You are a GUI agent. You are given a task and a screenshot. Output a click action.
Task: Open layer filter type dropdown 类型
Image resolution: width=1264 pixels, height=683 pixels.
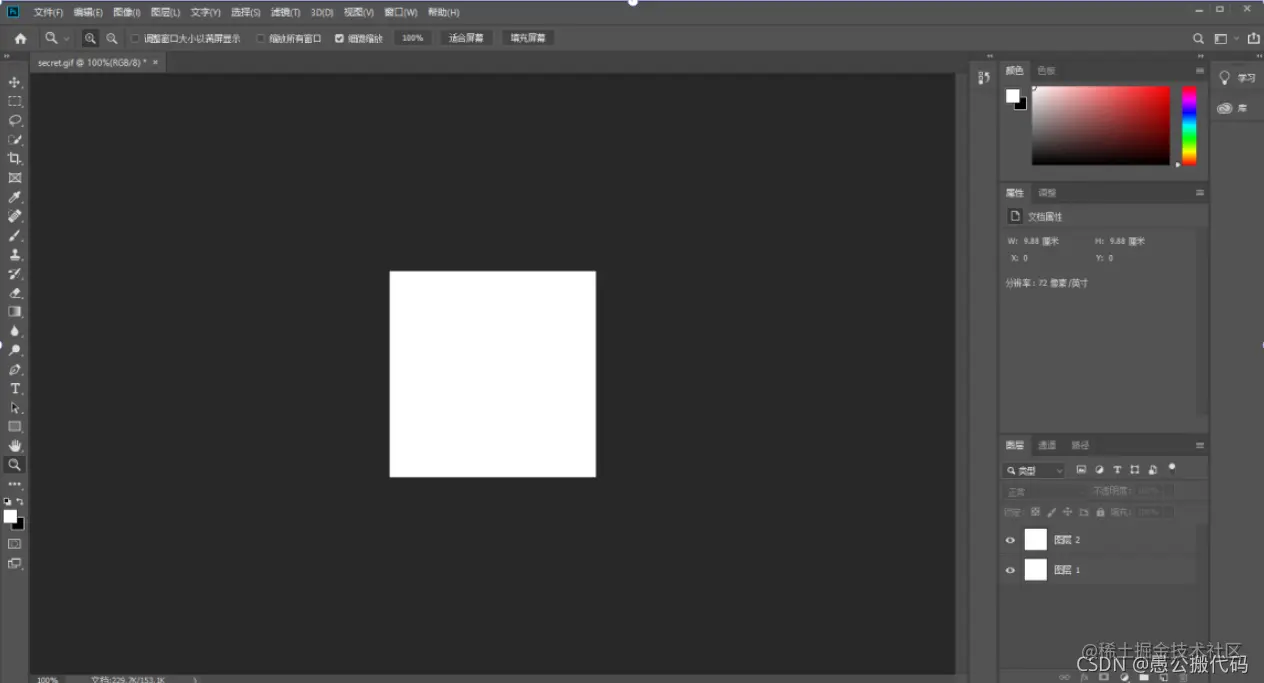click(1034, 470)
